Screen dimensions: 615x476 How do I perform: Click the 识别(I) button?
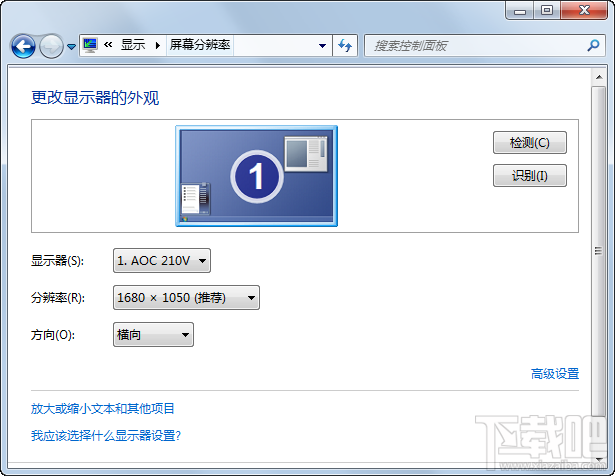pos(529,175)
